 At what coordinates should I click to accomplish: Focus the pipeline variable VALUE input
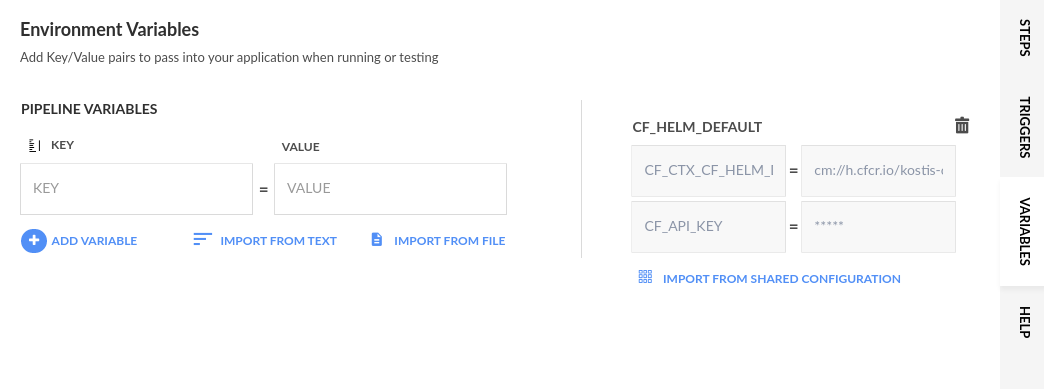click(x=390, y=189)
